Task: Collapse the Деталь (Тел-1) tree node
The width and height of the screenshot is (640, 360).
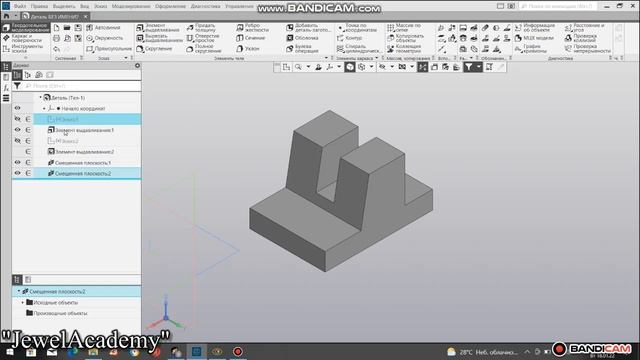Action: 40,98
